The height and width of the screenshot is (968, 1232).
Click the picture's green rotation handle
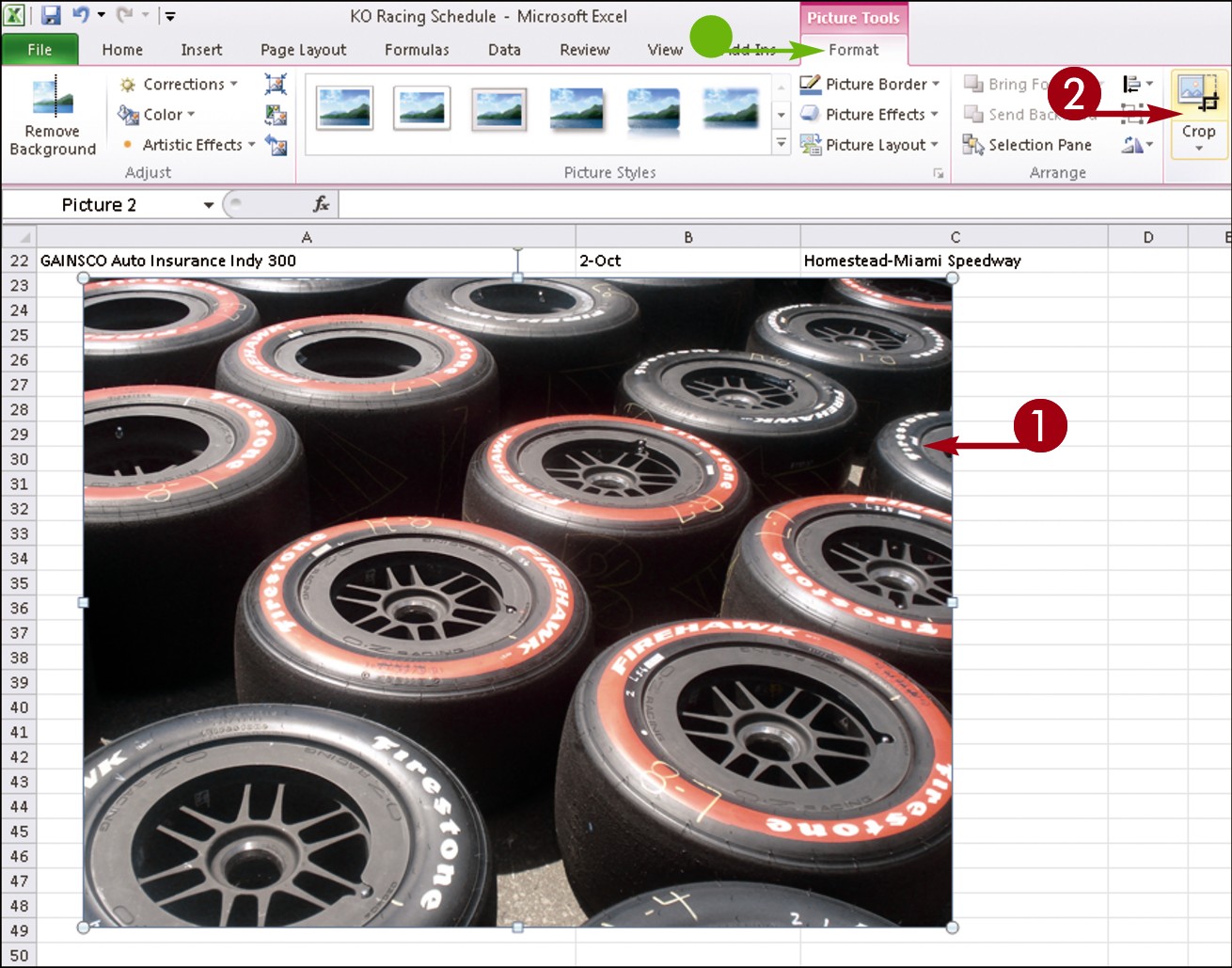click(517, 250)
